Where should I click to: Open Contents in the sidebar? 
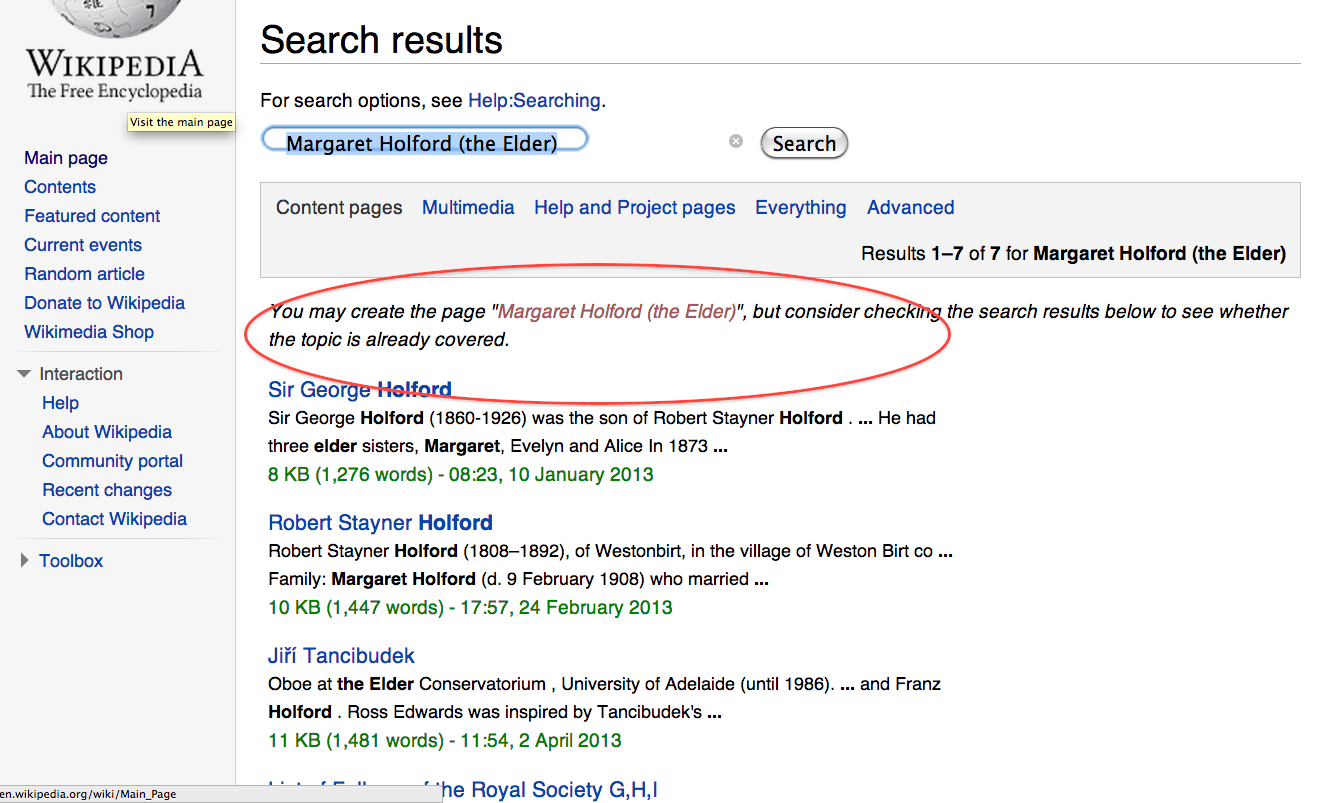[x=60, y=187]
